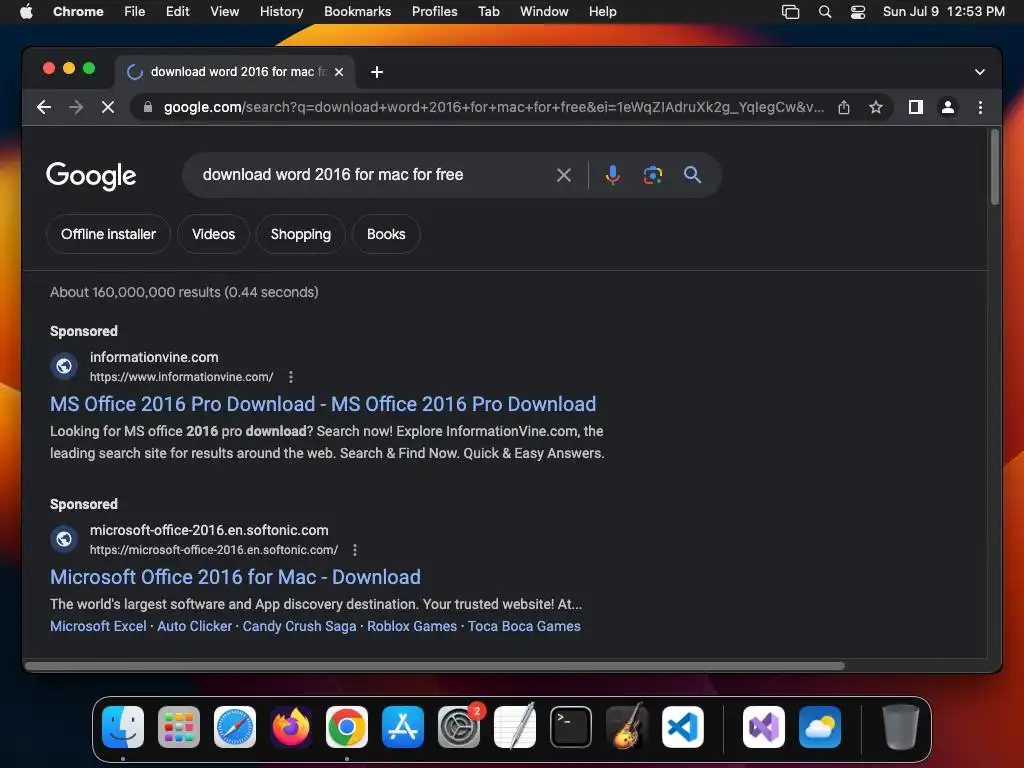Open the Toca Boca Games sublink
Viewport: 1024px width, 768px height.
(x=524, y=626)
